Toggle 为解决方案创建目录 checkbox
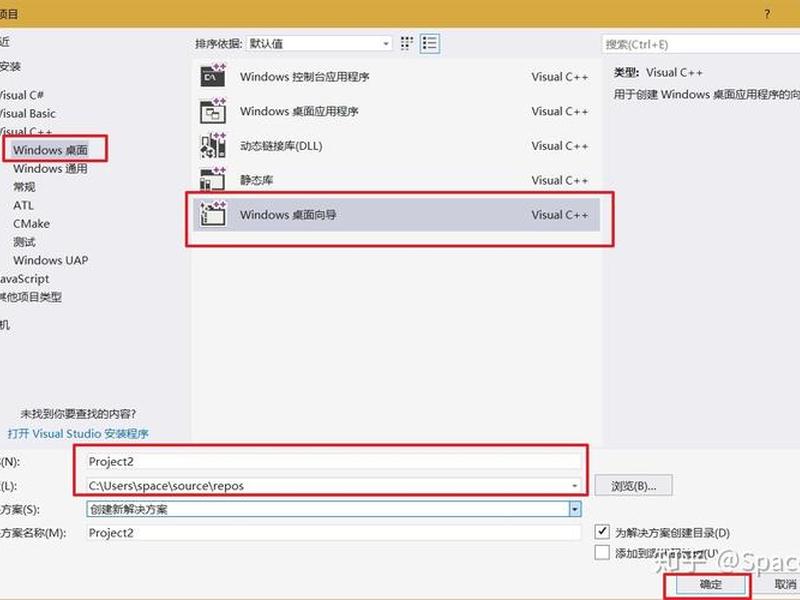 point(602,532)
